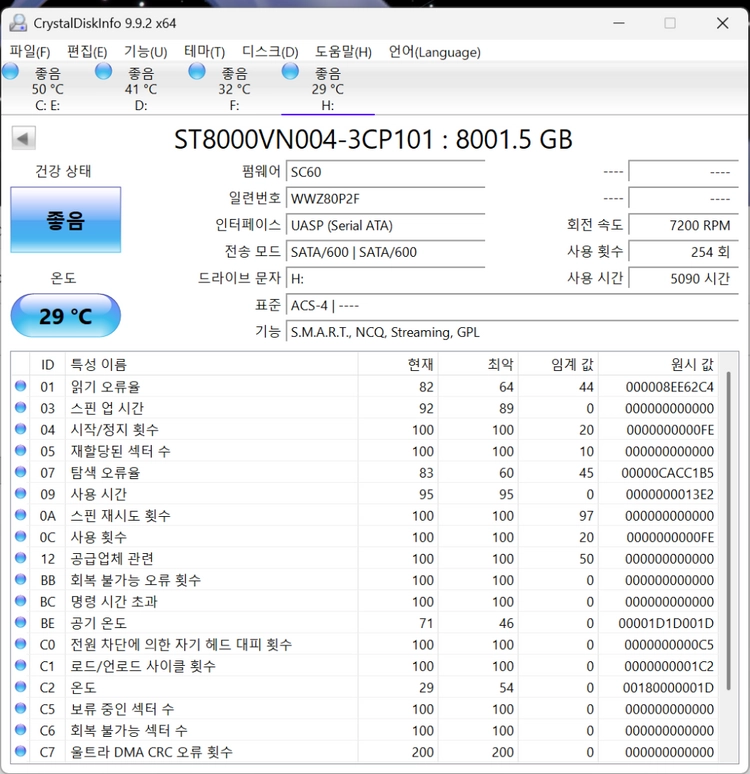Click the power on hours value 5090 시간
The height and width of the screenshot is (774, 750).
coord(683,279)
